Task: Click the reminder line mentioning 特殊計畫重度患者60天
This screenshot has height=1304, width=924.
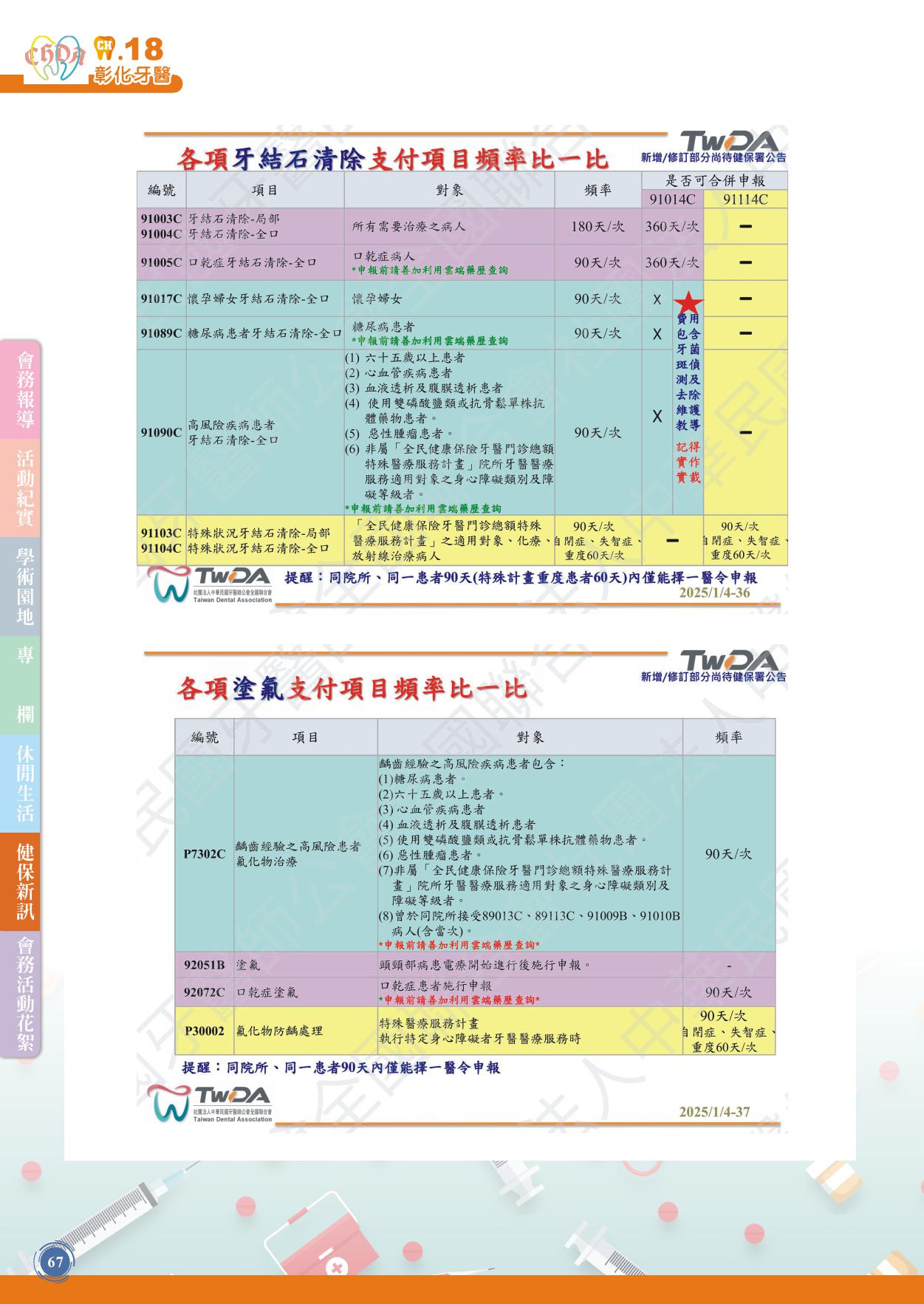Action: (x=521, y=577)
